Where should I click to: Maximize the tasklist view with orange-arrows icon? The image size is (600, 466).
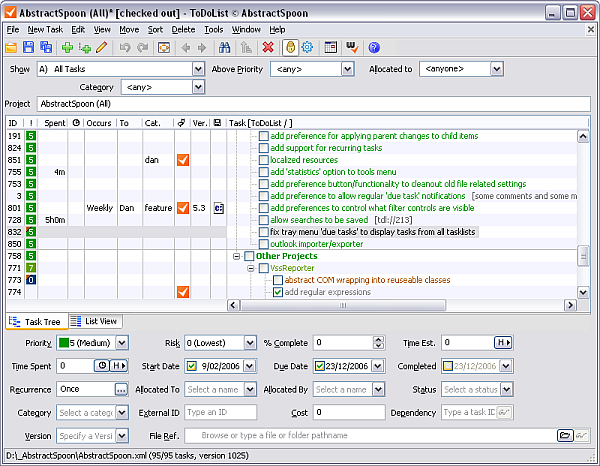pyautogui.click(x=164, y=47)
